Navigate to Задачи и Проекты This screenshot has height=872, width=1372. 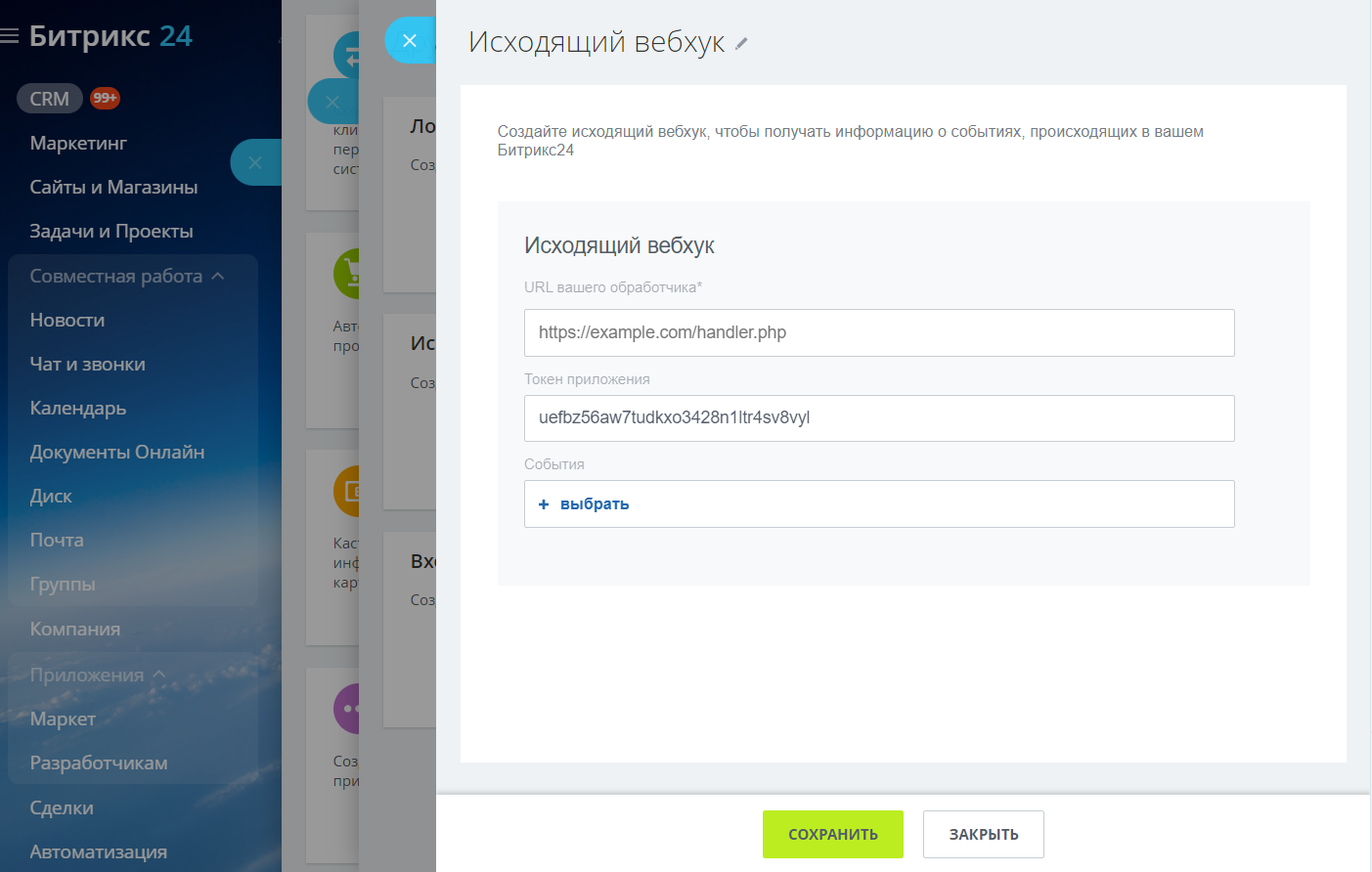coord(111,231)
